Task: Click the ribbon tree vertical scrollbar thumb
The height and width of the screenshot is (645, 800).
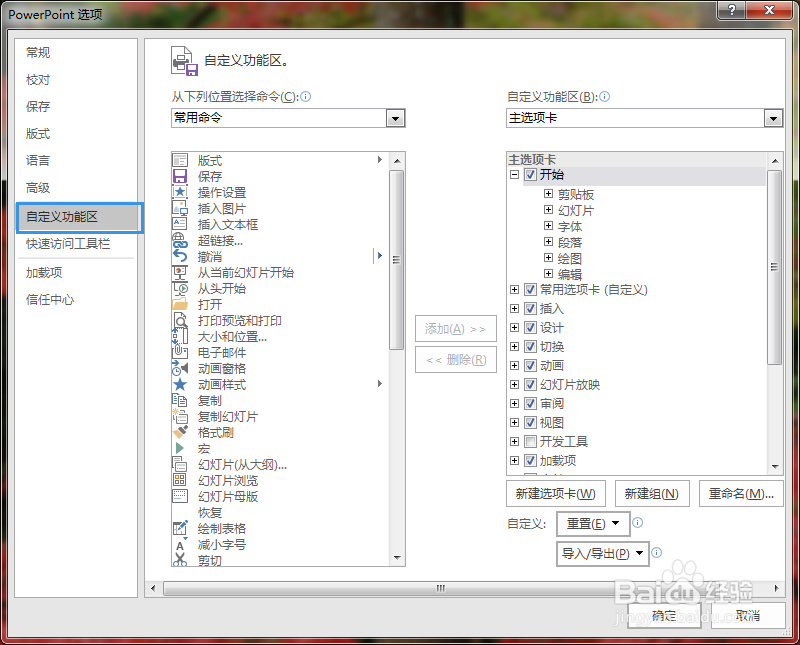Action: pos(774,267)
